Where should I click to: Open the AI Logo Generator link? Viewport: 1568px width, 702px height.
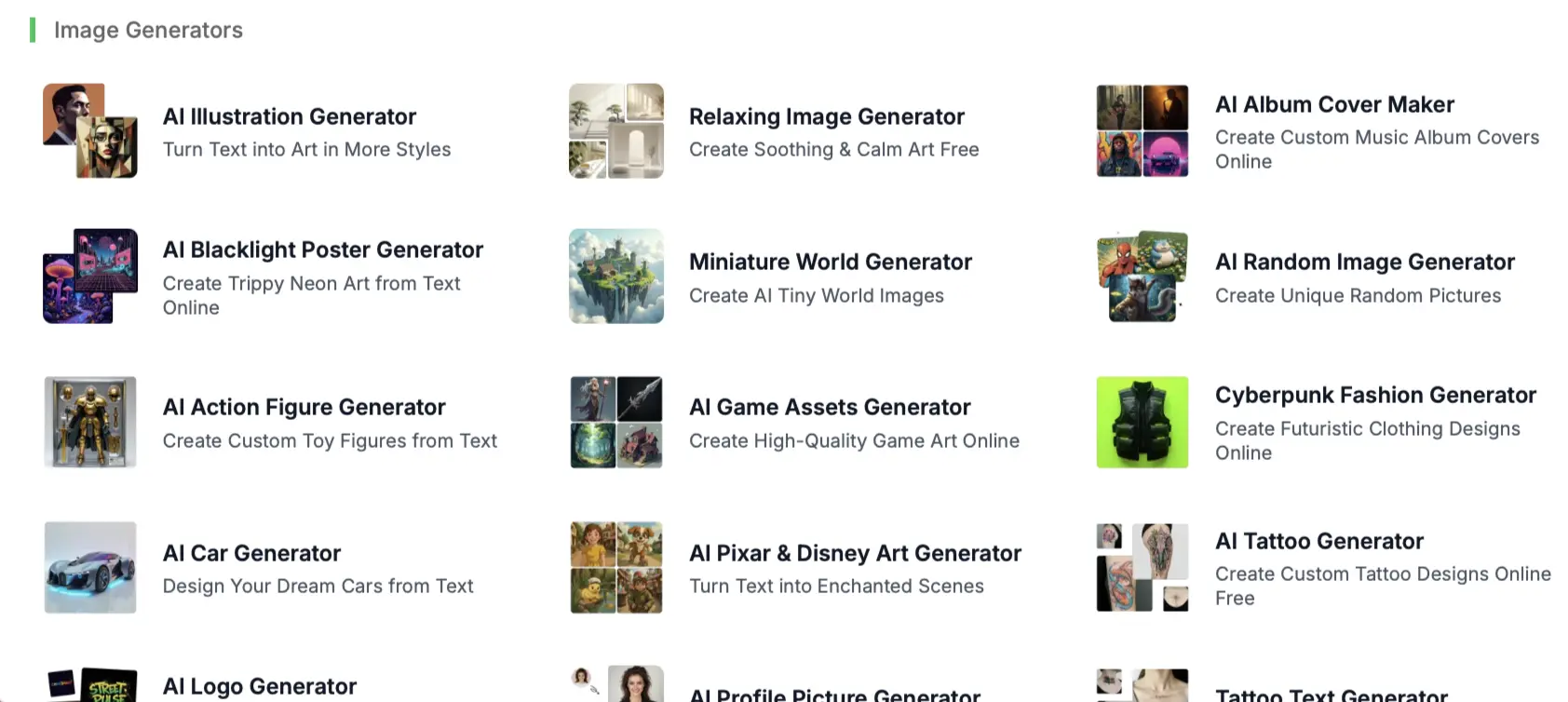(259, 686)
